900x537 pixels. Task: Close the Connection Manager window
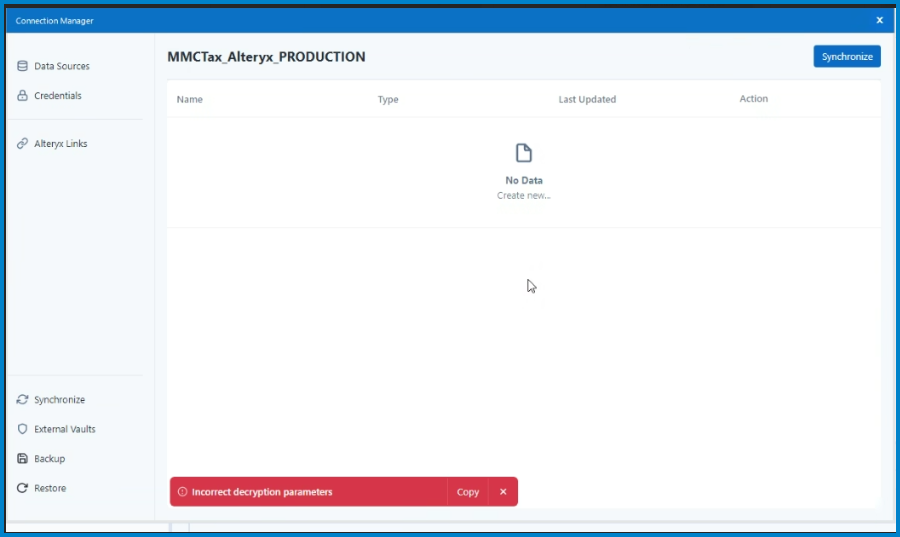(x=879, y=20)
